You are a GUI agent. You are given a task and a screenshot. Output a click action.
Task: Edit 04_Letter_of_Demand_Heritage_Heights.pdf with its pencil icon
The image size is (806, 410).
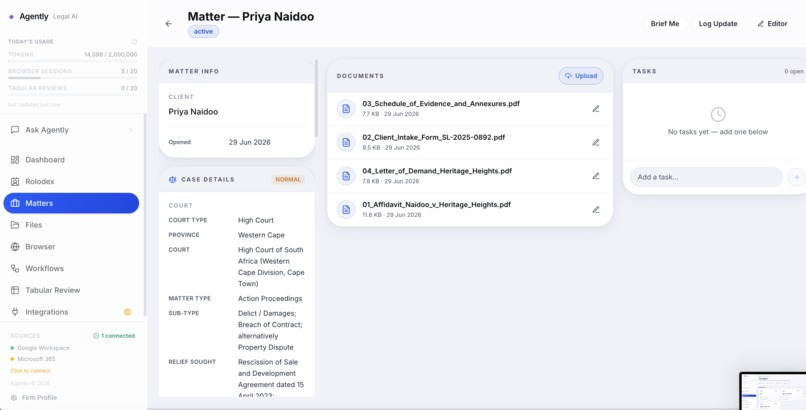pyautogui.click(x=596, y=176)
